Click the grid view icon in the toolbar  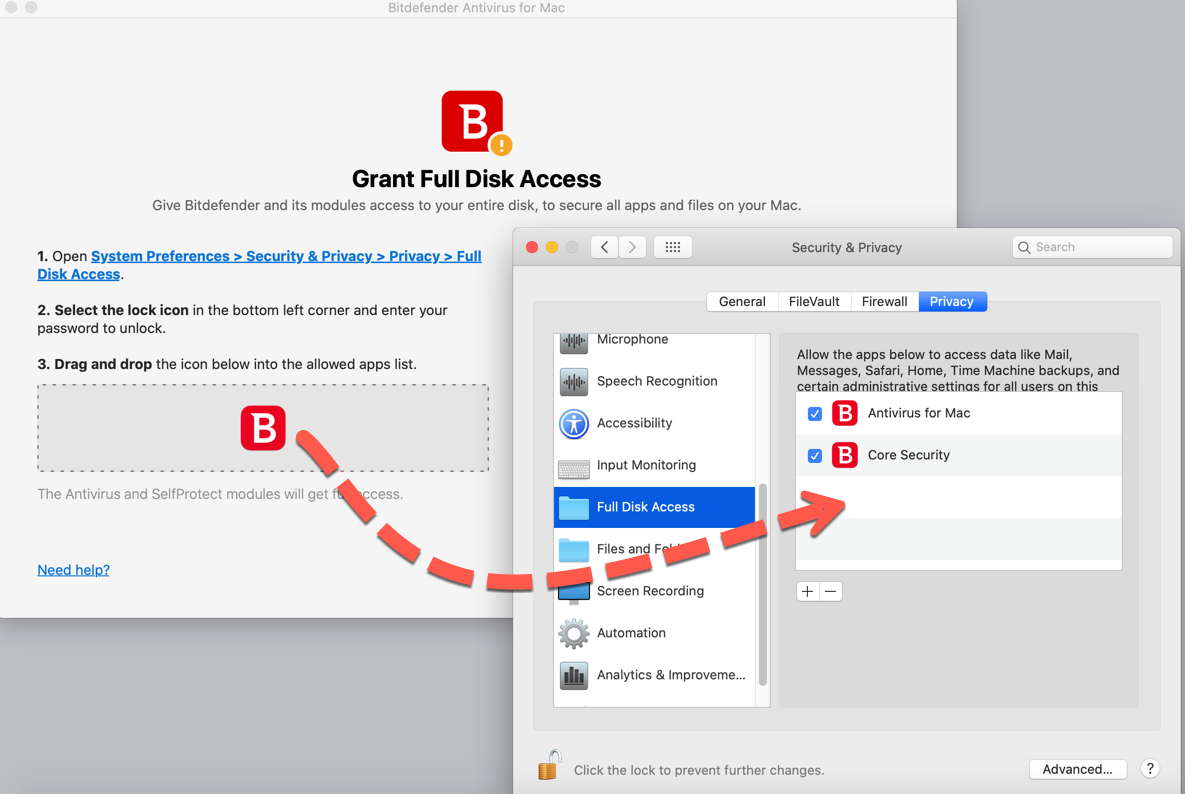pyautogui.click(x=672, y=246)
